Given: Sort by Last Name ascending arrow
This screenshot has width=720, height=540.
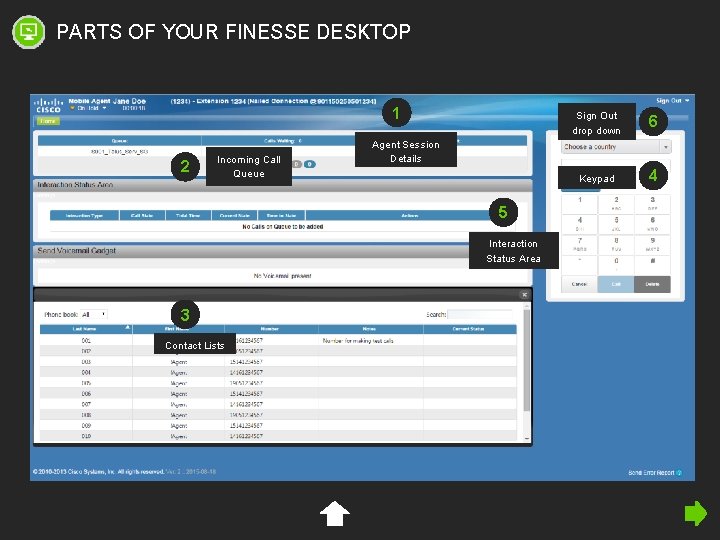Looking at the screenshot, I should click(x=127, y=327).
